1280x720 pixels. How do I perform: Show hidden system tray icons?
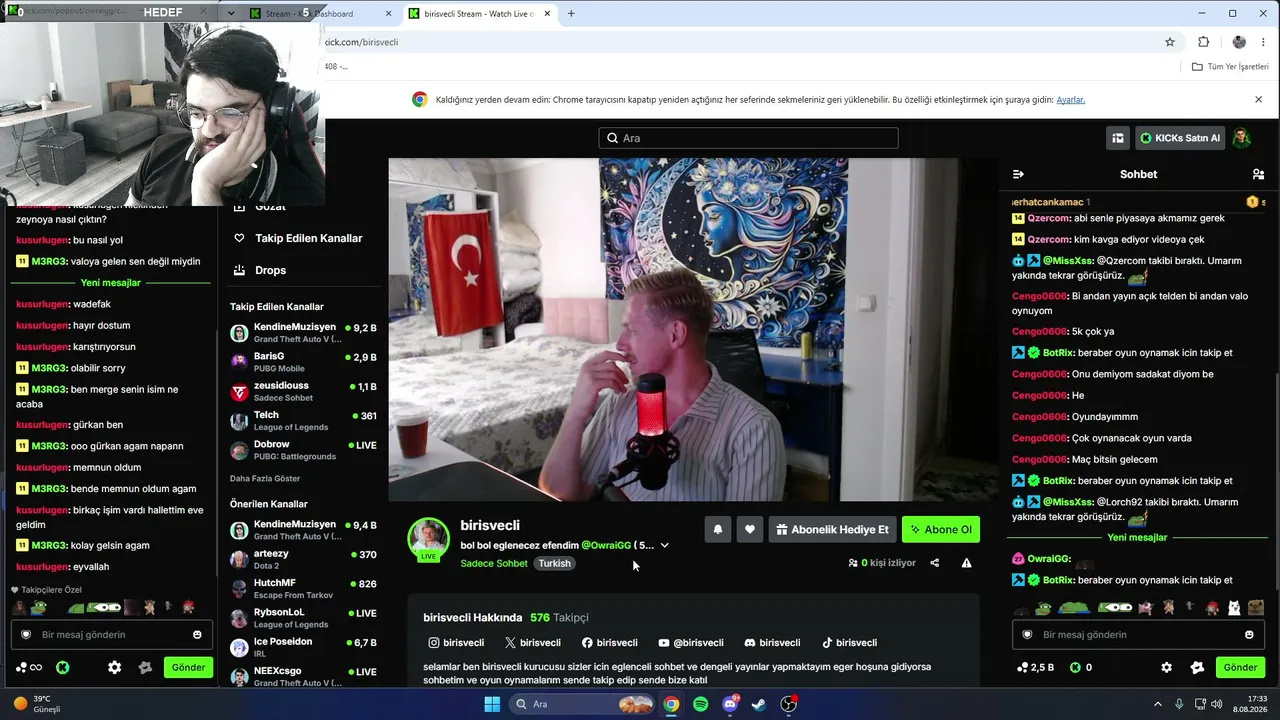tap(1158, 704)
